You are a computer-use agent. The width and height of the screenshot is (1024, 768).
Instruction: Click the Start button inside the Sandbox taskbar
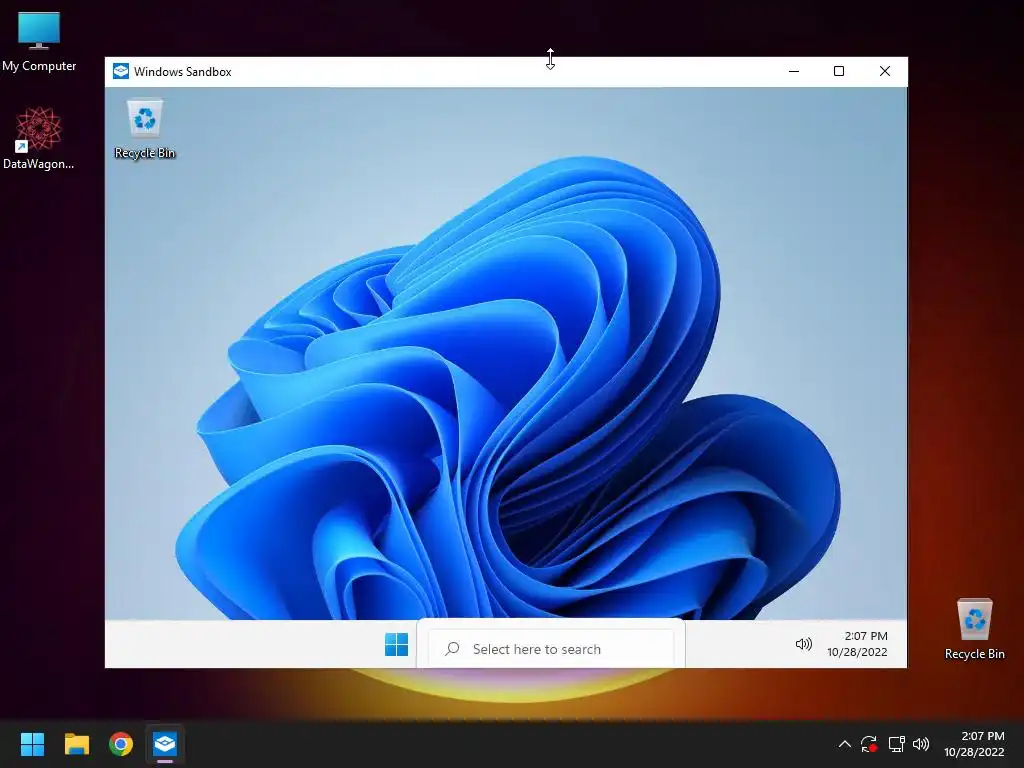click(396, 645)
